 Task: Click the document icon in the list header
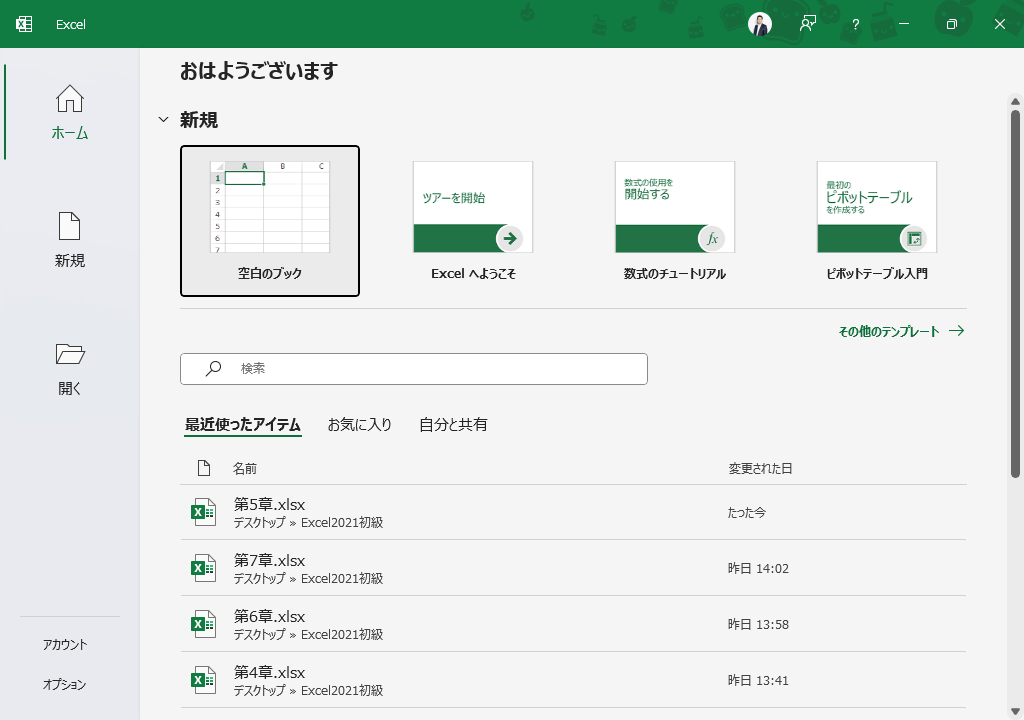[x=204, y=468]
